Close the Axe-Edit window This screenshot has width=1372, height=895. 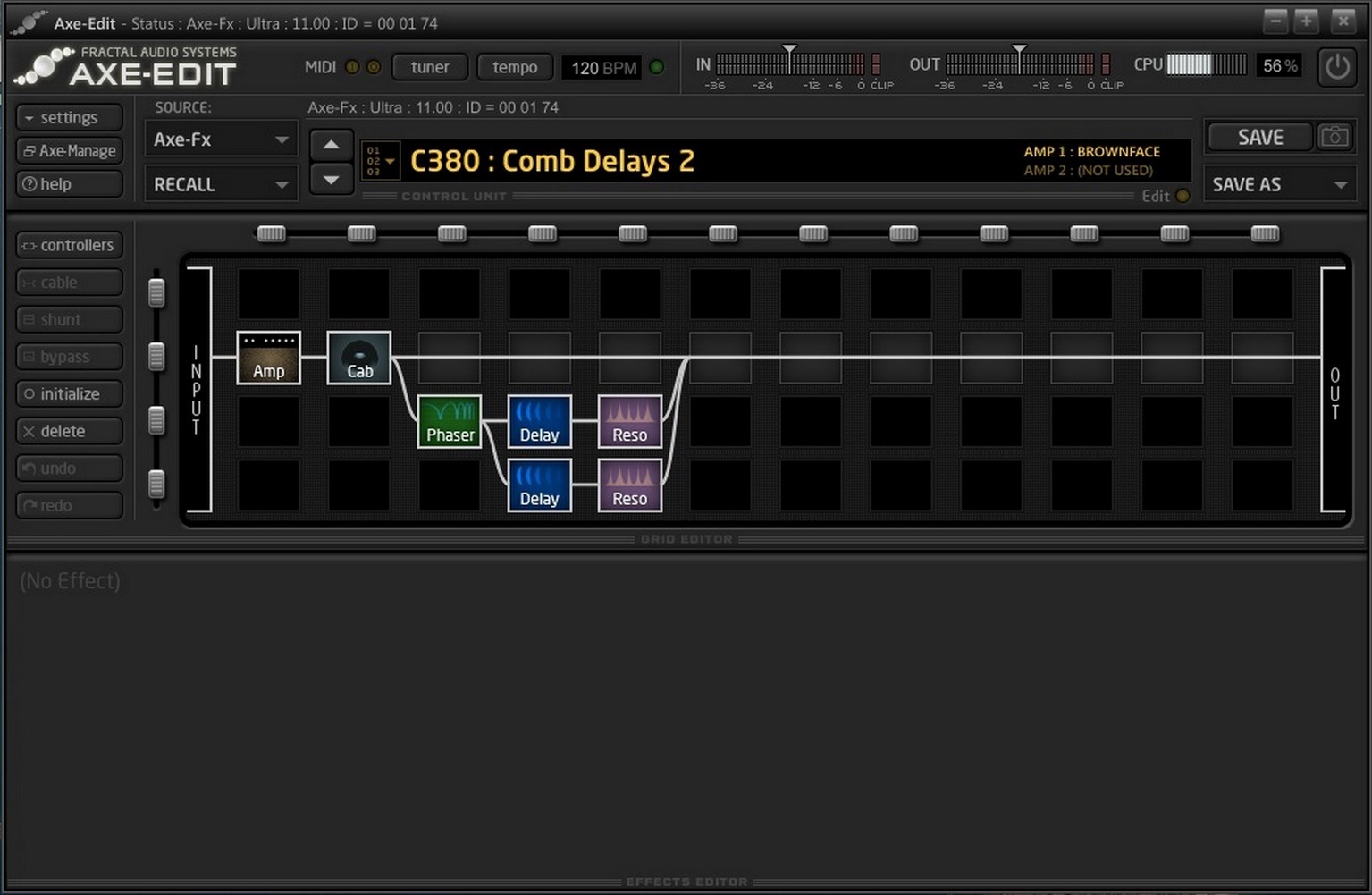(x=1343, y=21)
